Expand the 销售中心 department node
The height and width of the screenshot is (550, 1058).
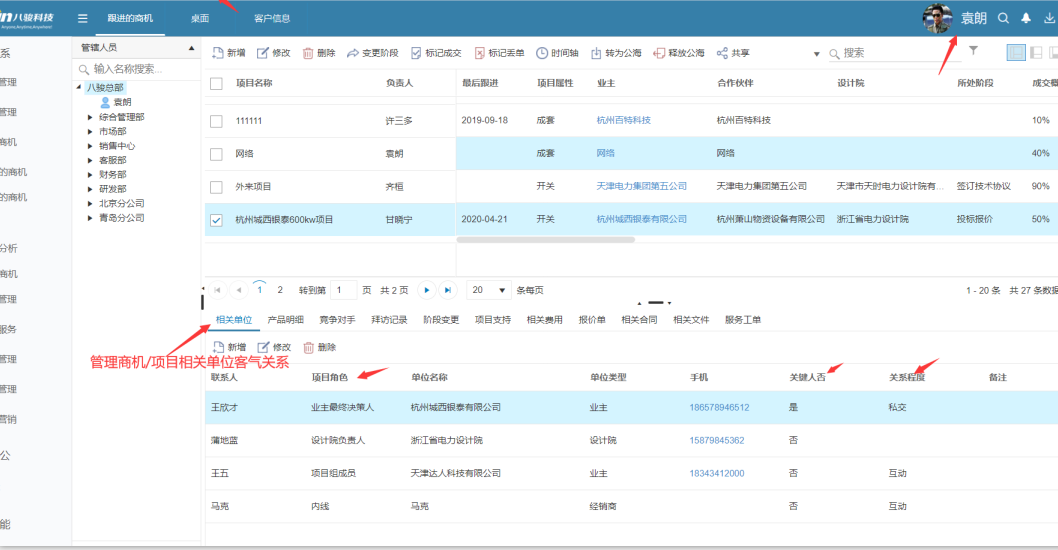pyautogui.click(x=90, y=146)
